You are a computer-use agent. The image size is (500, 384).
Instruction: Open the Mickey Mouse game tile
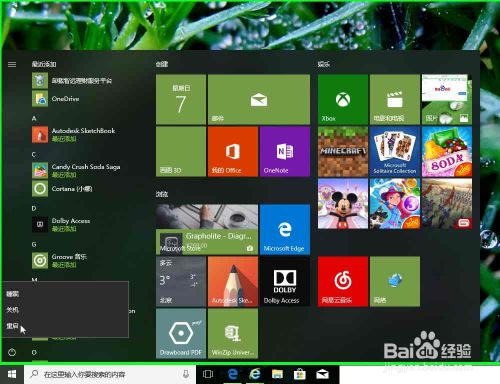(x=343, y=204)
